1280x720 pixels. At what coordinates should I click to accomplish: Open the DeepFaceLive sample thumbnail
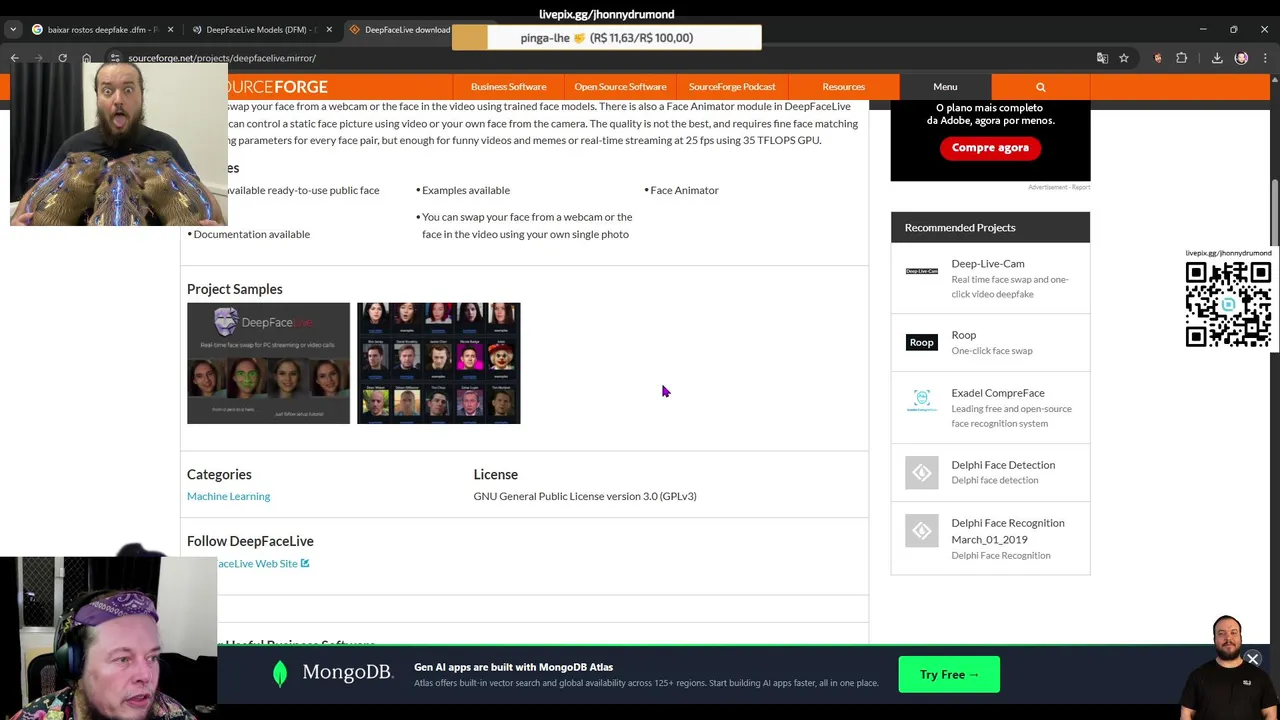click(268, 363)
